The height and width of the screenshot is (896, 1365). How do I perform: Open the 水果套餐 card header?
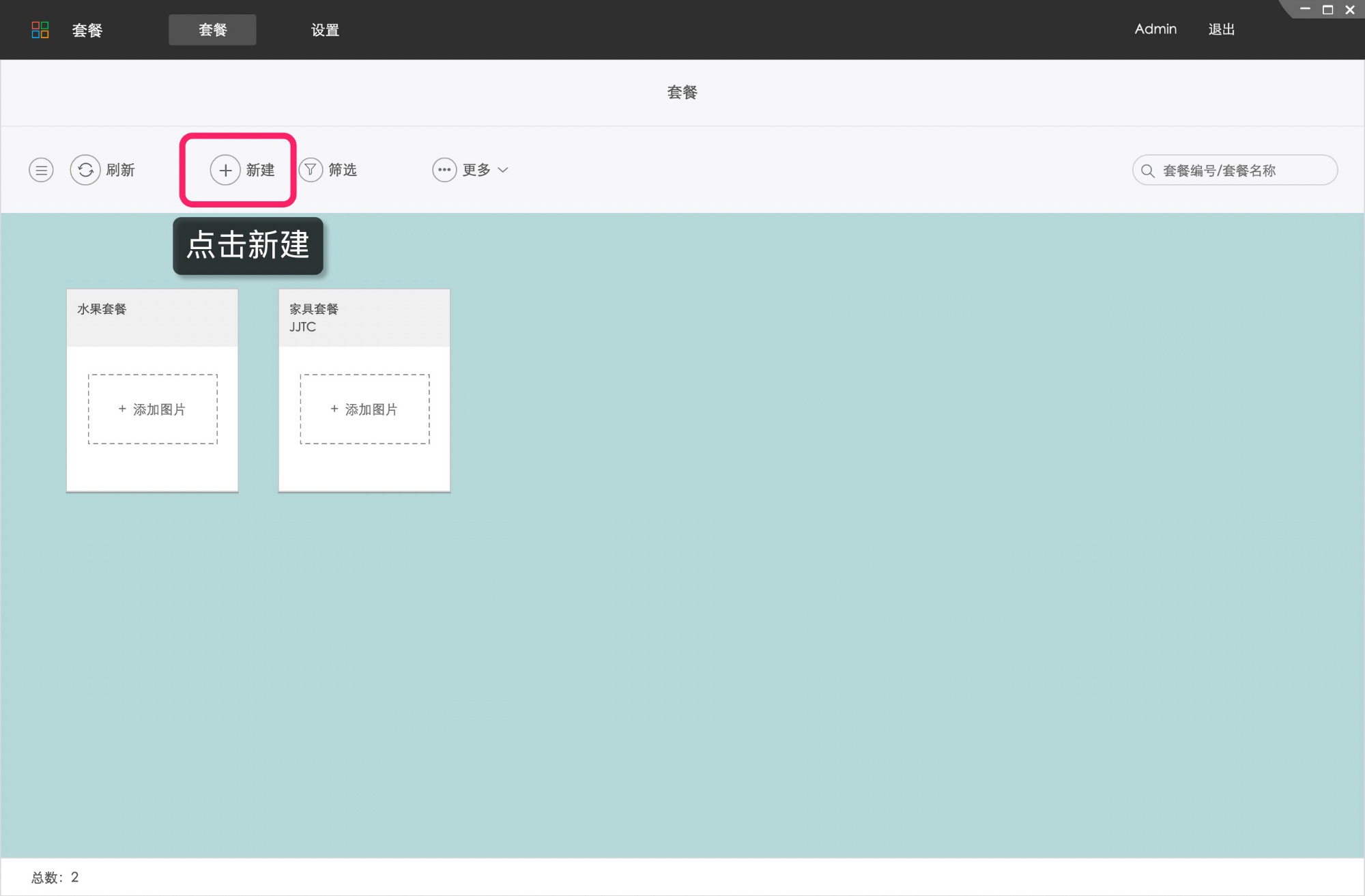point(152,317)
